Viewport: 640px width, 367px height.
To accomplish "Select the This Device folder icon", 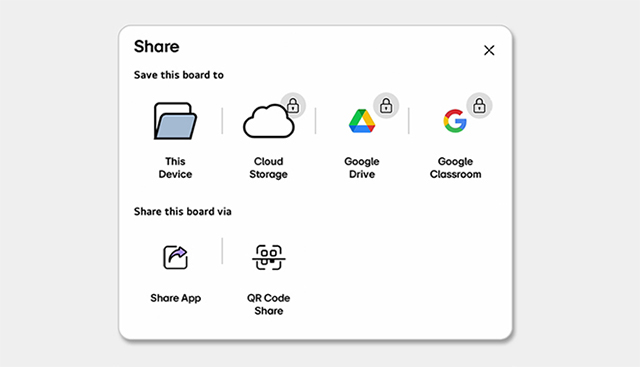I will 175,121.
